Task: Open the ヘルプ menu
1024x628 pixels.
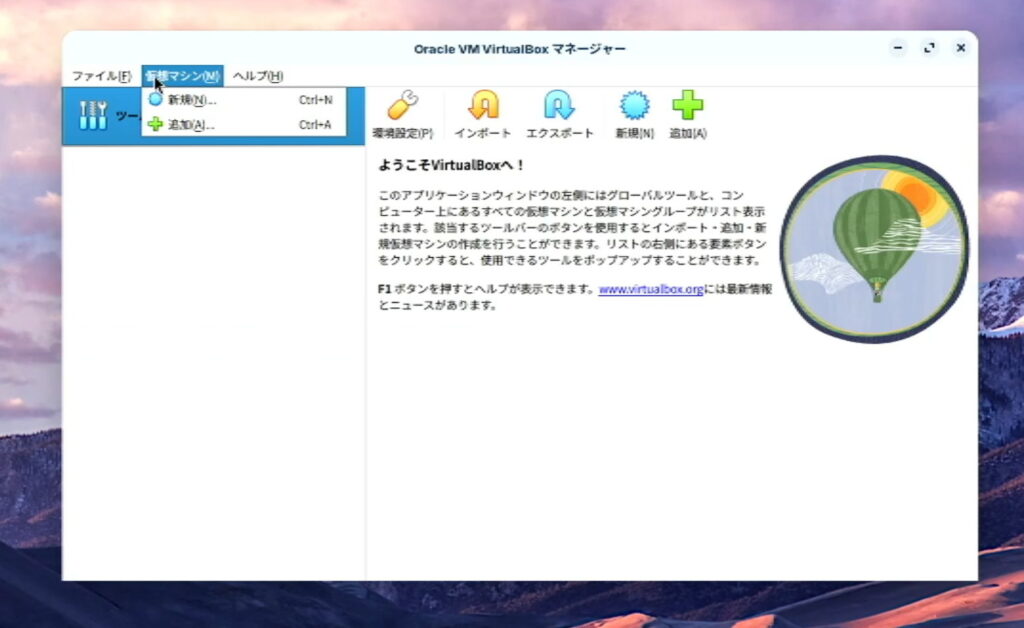Action: click(258, 76)
